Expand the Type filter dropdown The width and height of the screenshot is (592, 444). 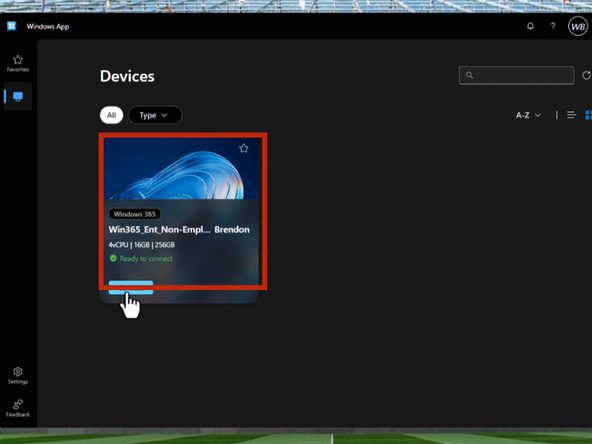pyautogui.click(x=155, y=115)
